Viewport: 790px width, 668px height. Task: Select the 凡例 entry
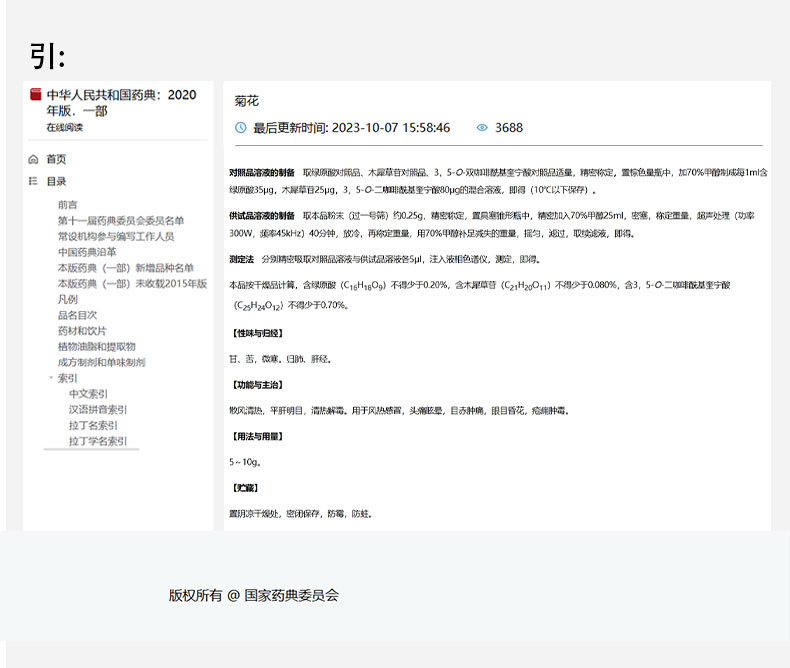point(67,299)
